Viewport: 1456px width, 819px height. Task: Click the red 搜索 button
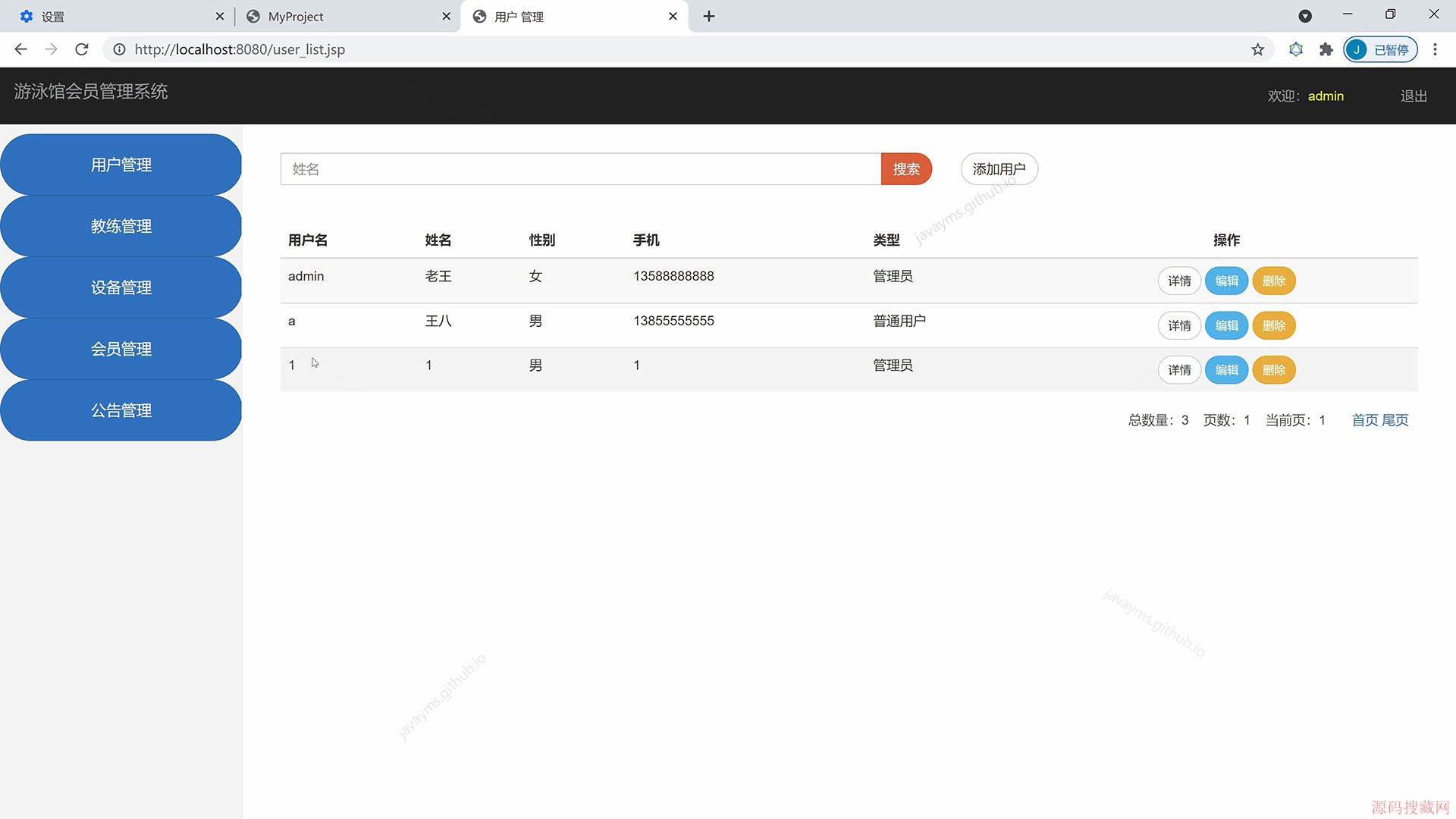coord(906,169)
